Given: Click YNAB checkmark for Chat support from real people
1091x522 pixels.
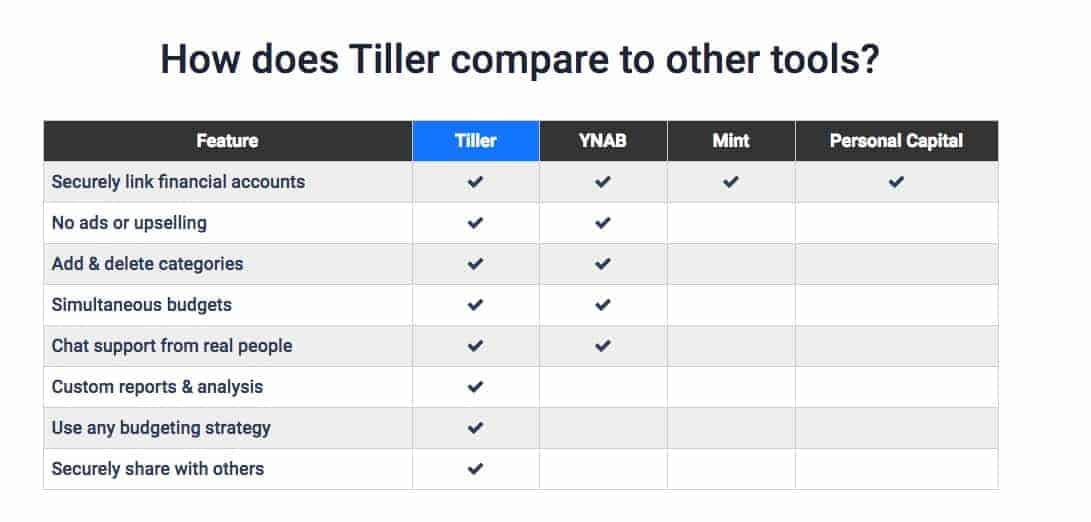Looking at the screenshot, I should [x=603, y=346].
